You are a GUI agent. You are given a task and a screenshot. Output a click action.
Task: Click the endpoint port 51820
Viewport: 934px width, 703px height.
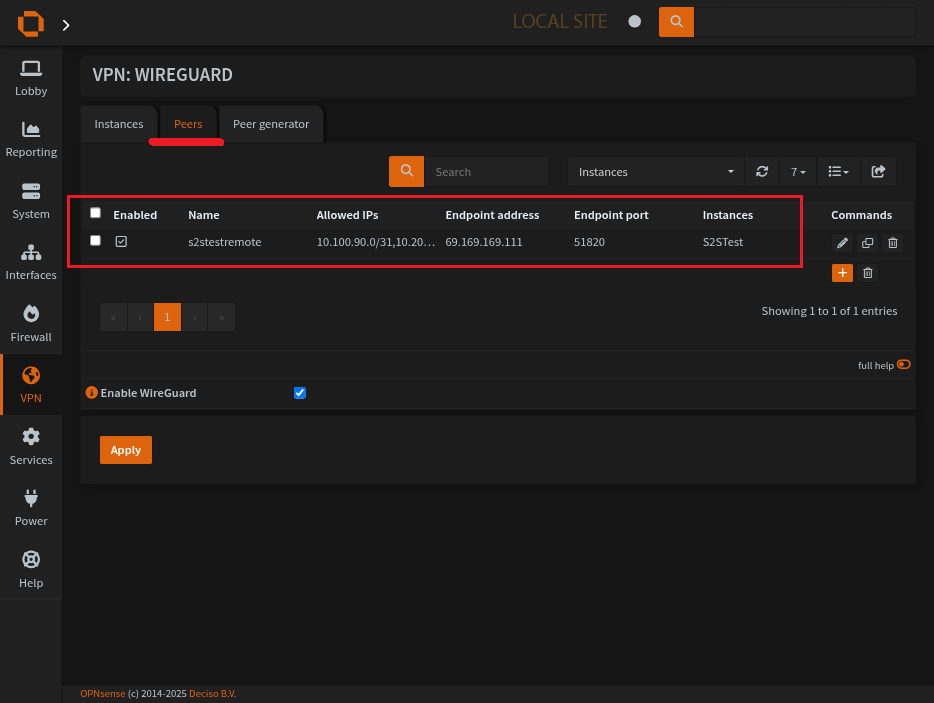click(x=589, y=242)
